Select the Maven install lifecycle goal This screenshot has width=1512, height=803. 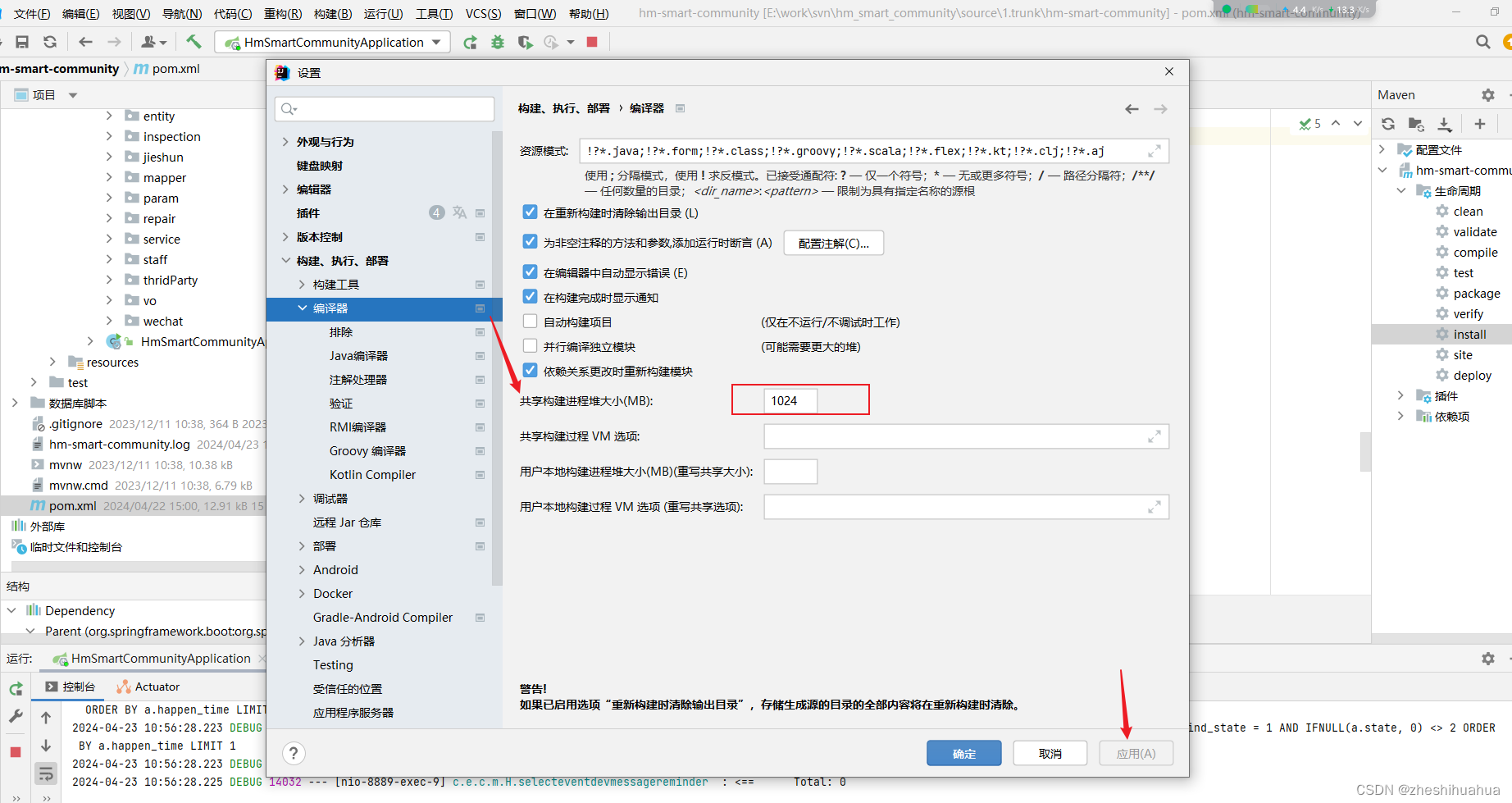coord(1469,335)
